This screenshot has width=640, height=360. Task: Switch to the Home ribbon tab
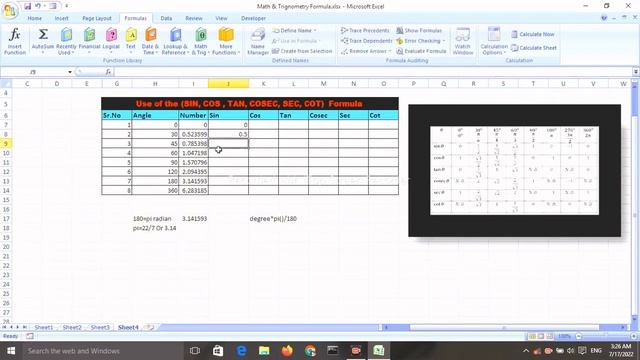(34, 18)
